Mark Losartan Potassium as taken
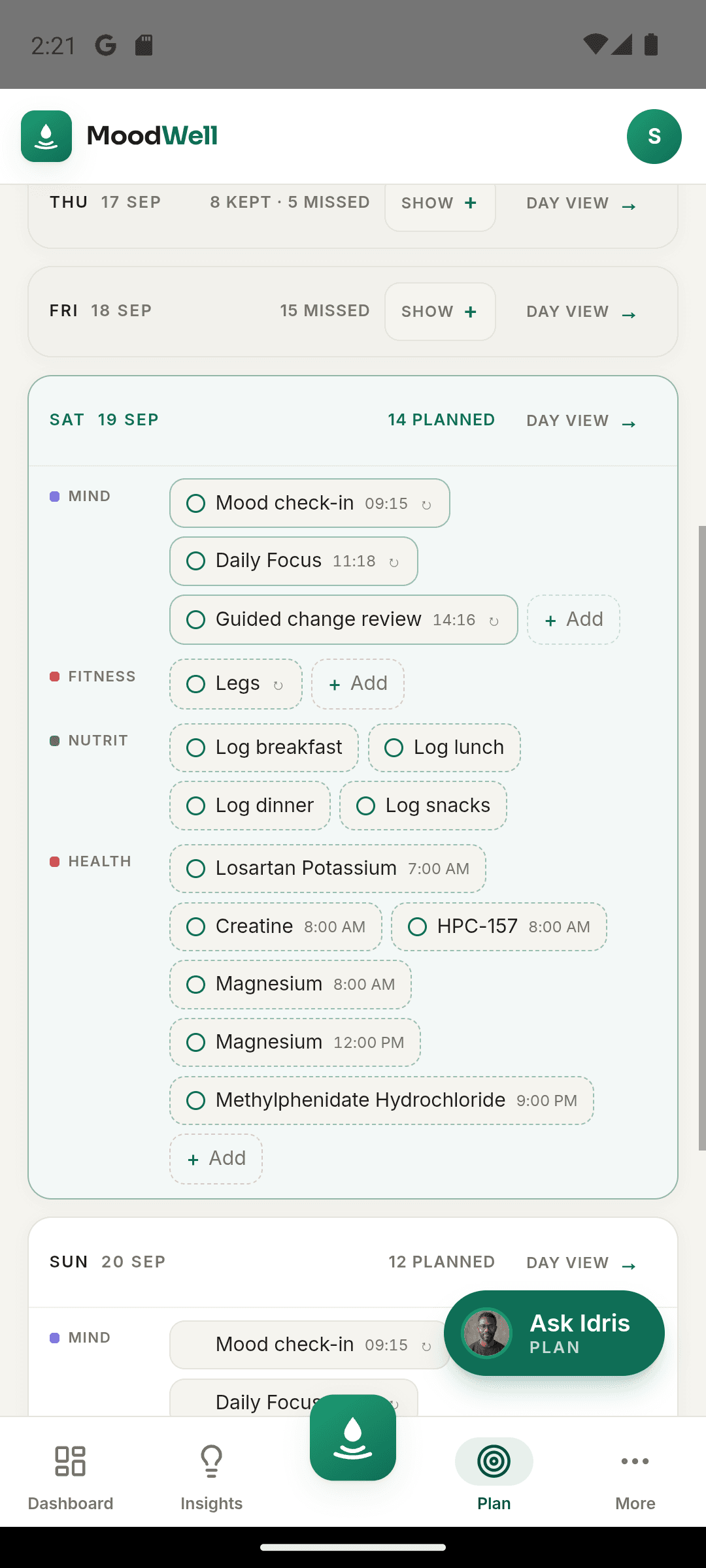The height and width of the screenshot is (1568, 706). (195, 868)
